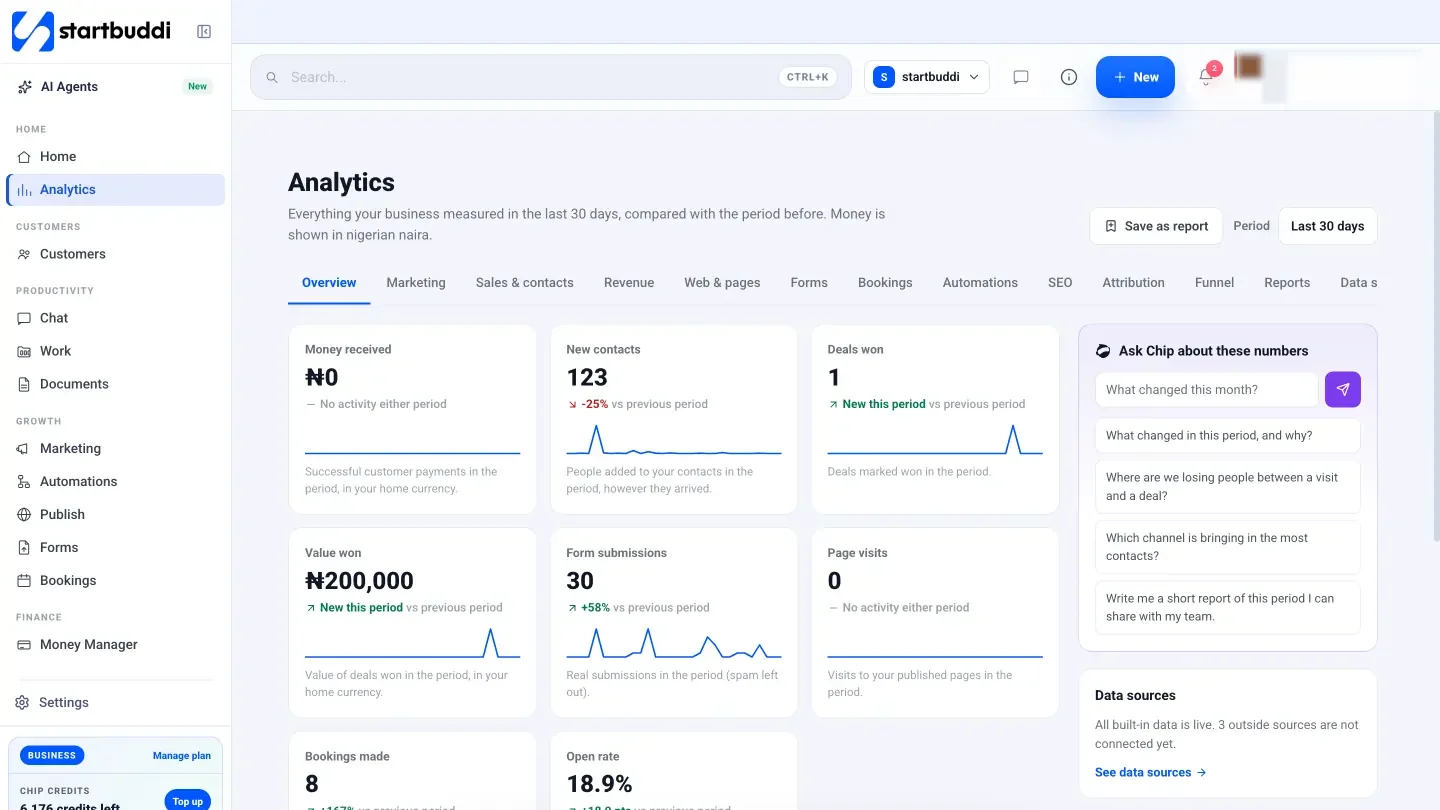Switch to the Sales & contacts tab

coord(525,283)
